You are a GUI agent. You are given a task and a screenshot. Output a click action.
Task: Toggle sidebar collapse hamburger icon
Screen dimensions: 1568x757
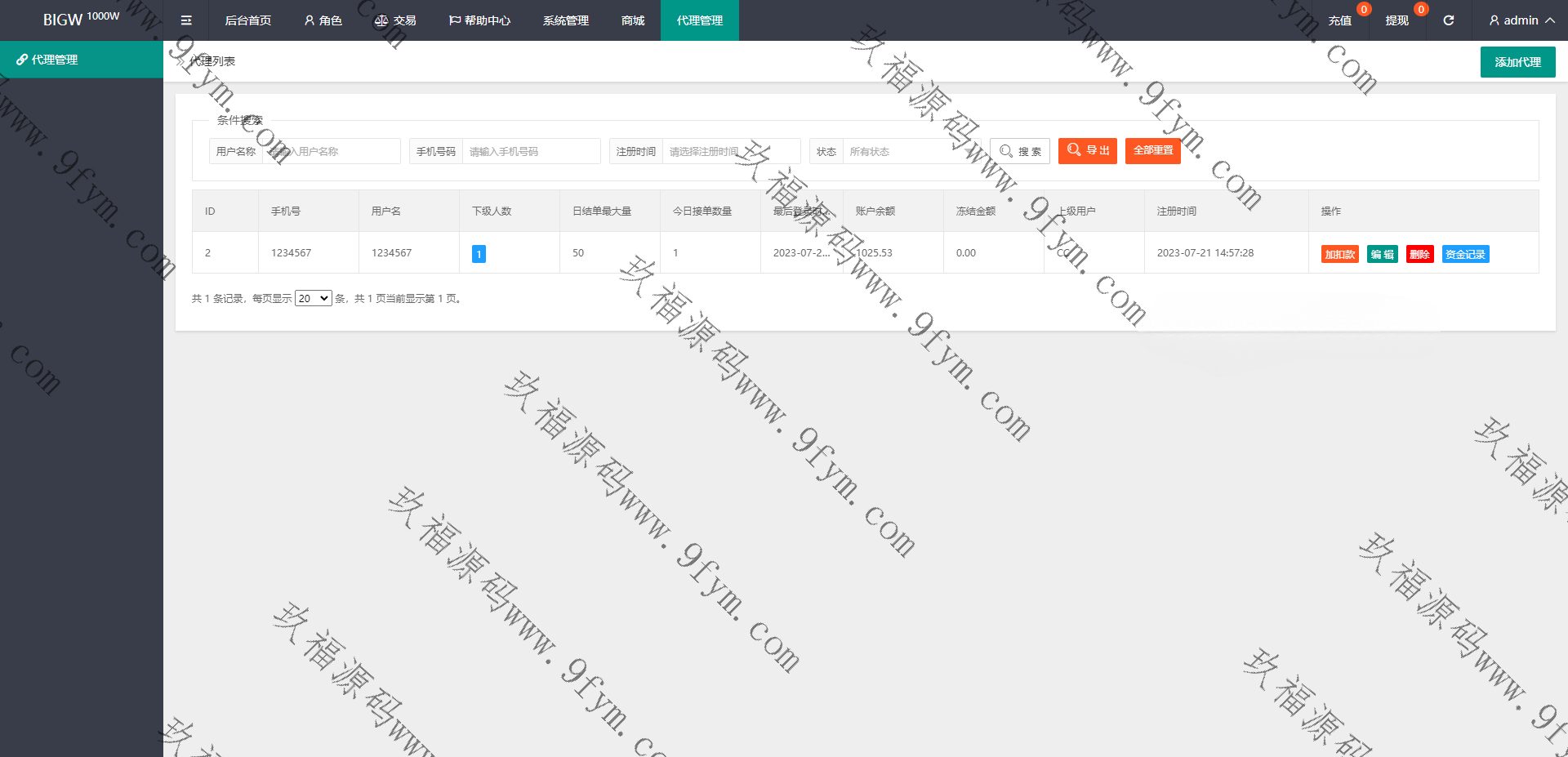tap(186, 20)
